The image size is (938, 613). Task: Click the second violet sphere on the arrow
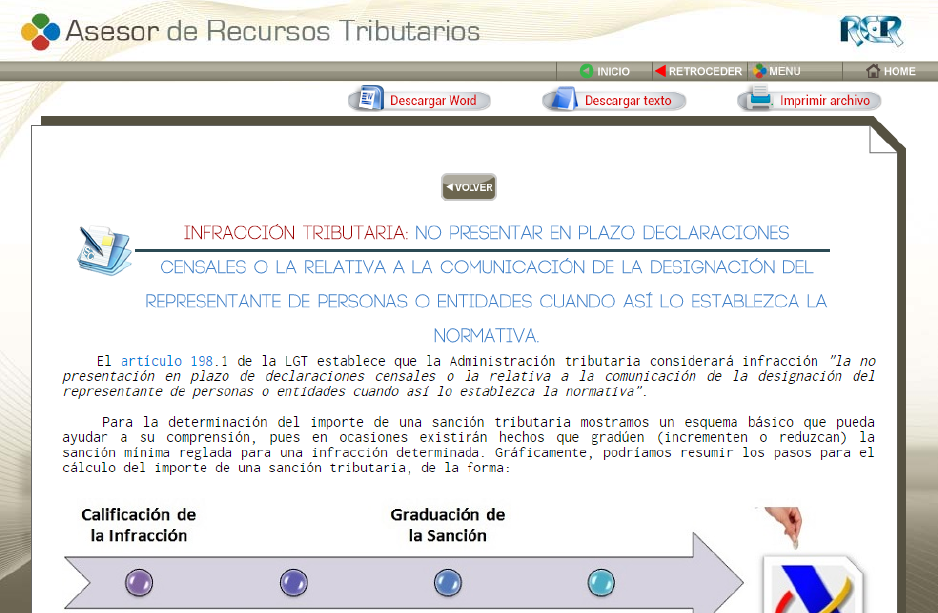[x=294, y=582]
